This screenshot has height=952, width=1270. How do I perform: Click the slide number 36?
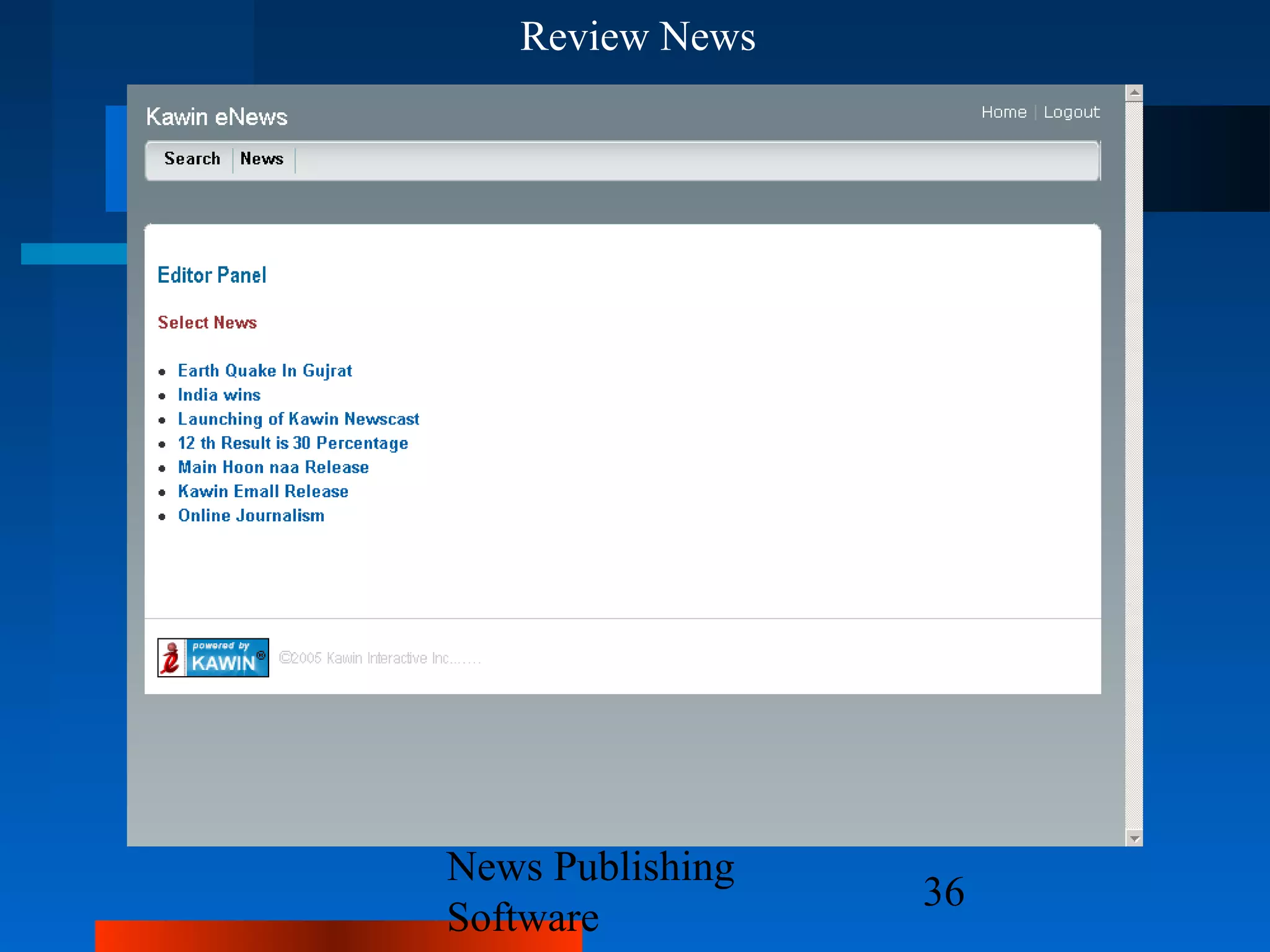[x=943, y=892]
